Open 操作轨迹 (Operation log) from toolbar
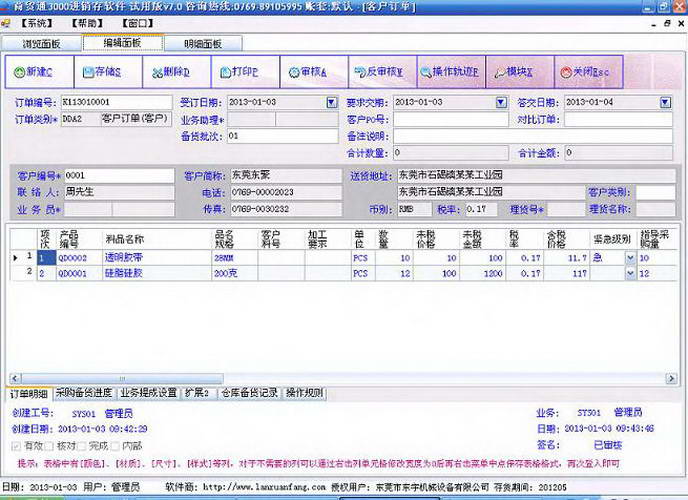The height and width of the screenshot is (500, 688). point(447,72)
